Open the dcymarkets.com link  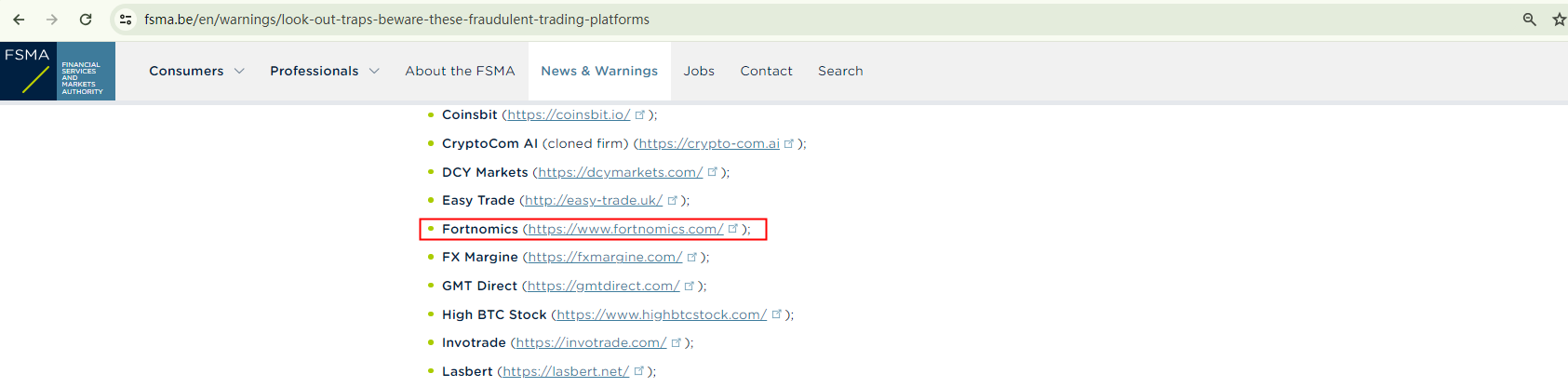coord(620,172)
